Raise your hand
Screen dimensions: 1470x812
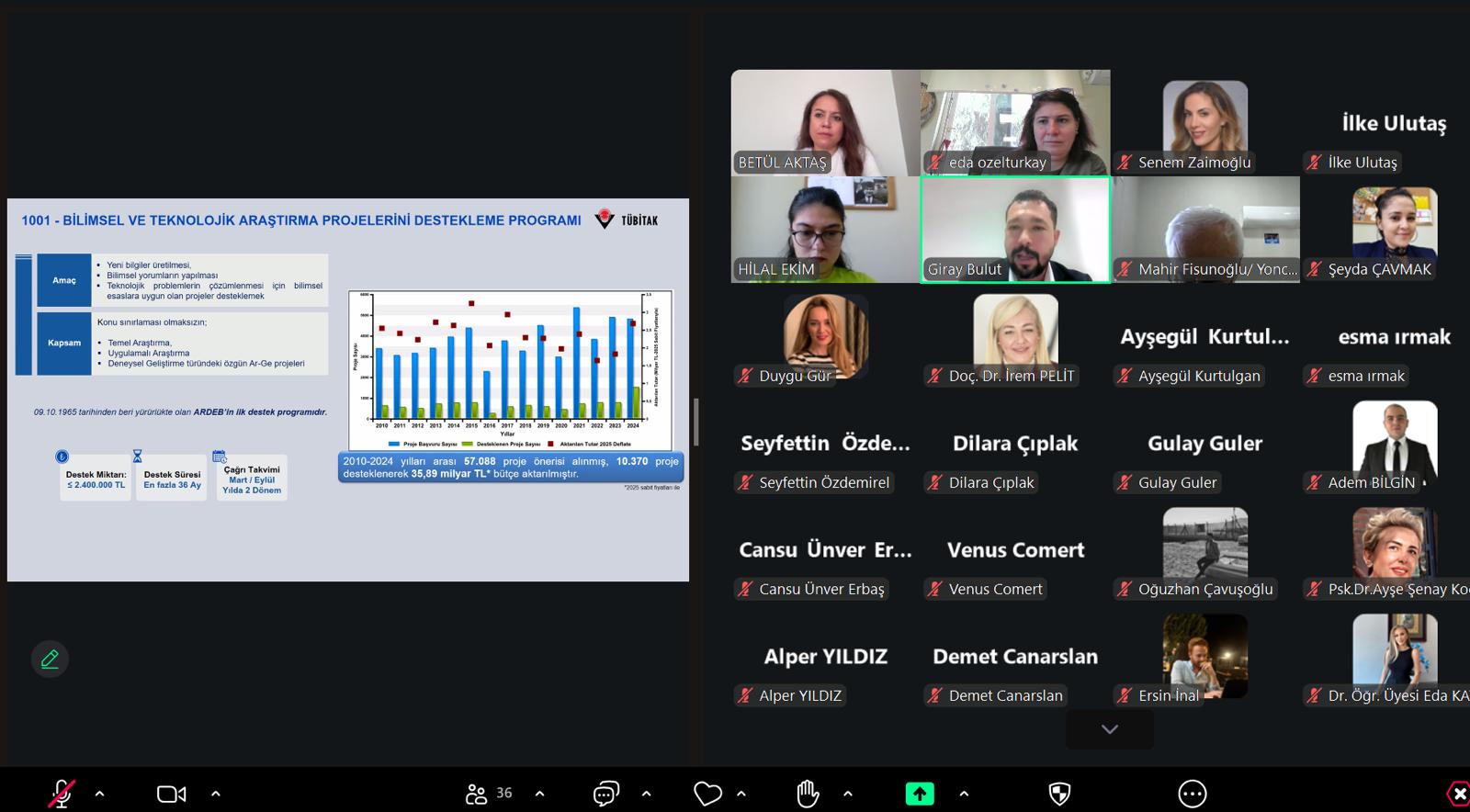(808, 794)
